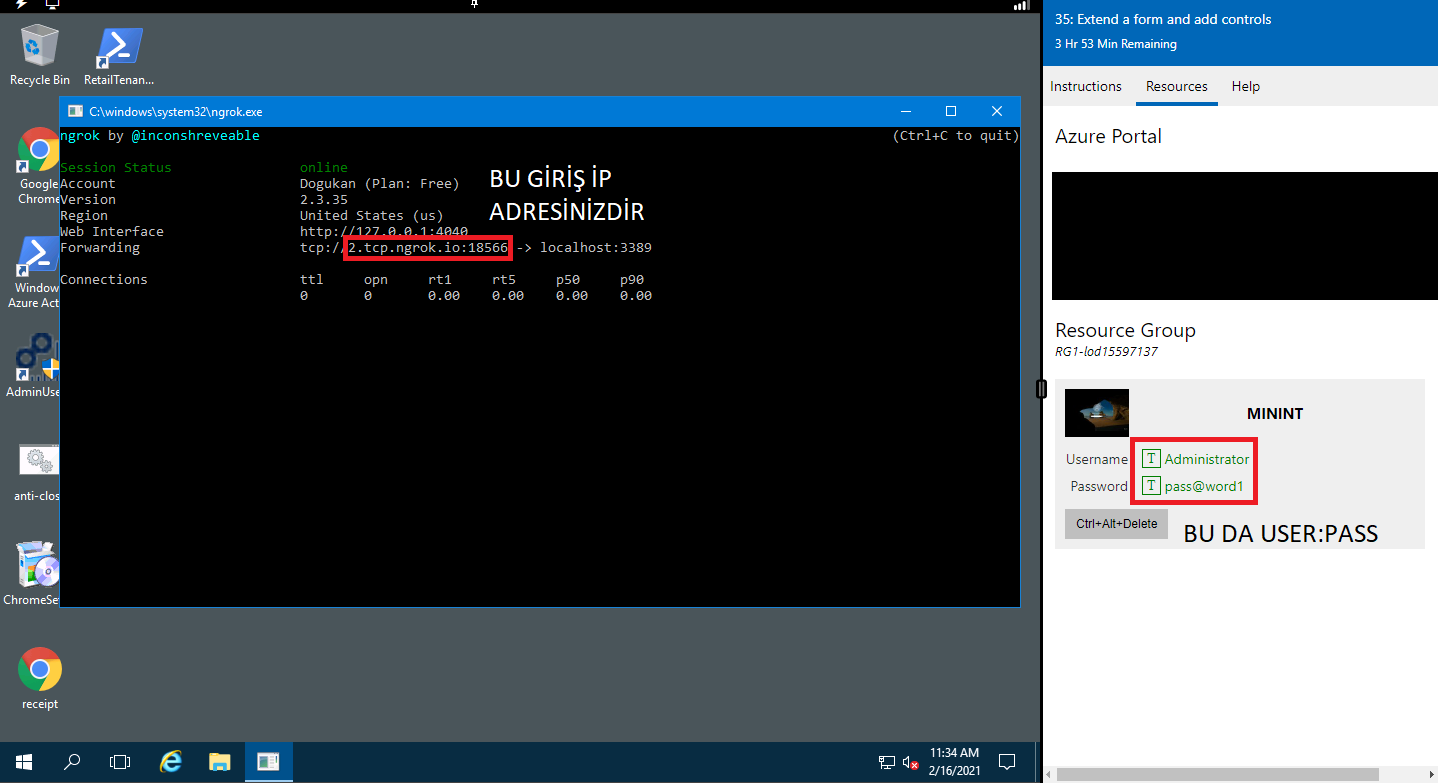Screen dimensions: 1438x783
Task: Click the network icon in system tray
Action: [x=887, y=762]
